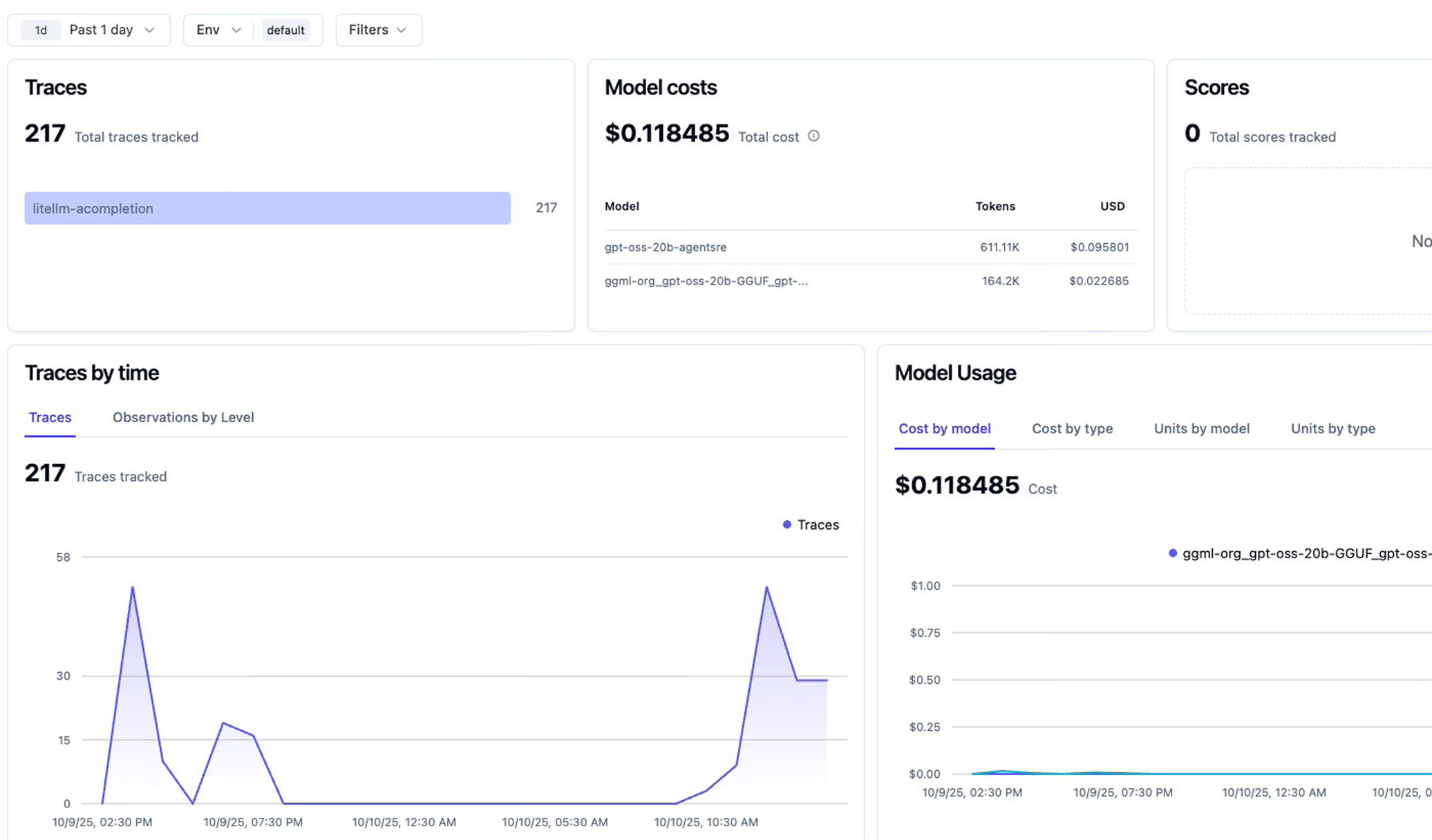Click the gpt-oss-20b-agentsre model row

[x=666, y=247]
